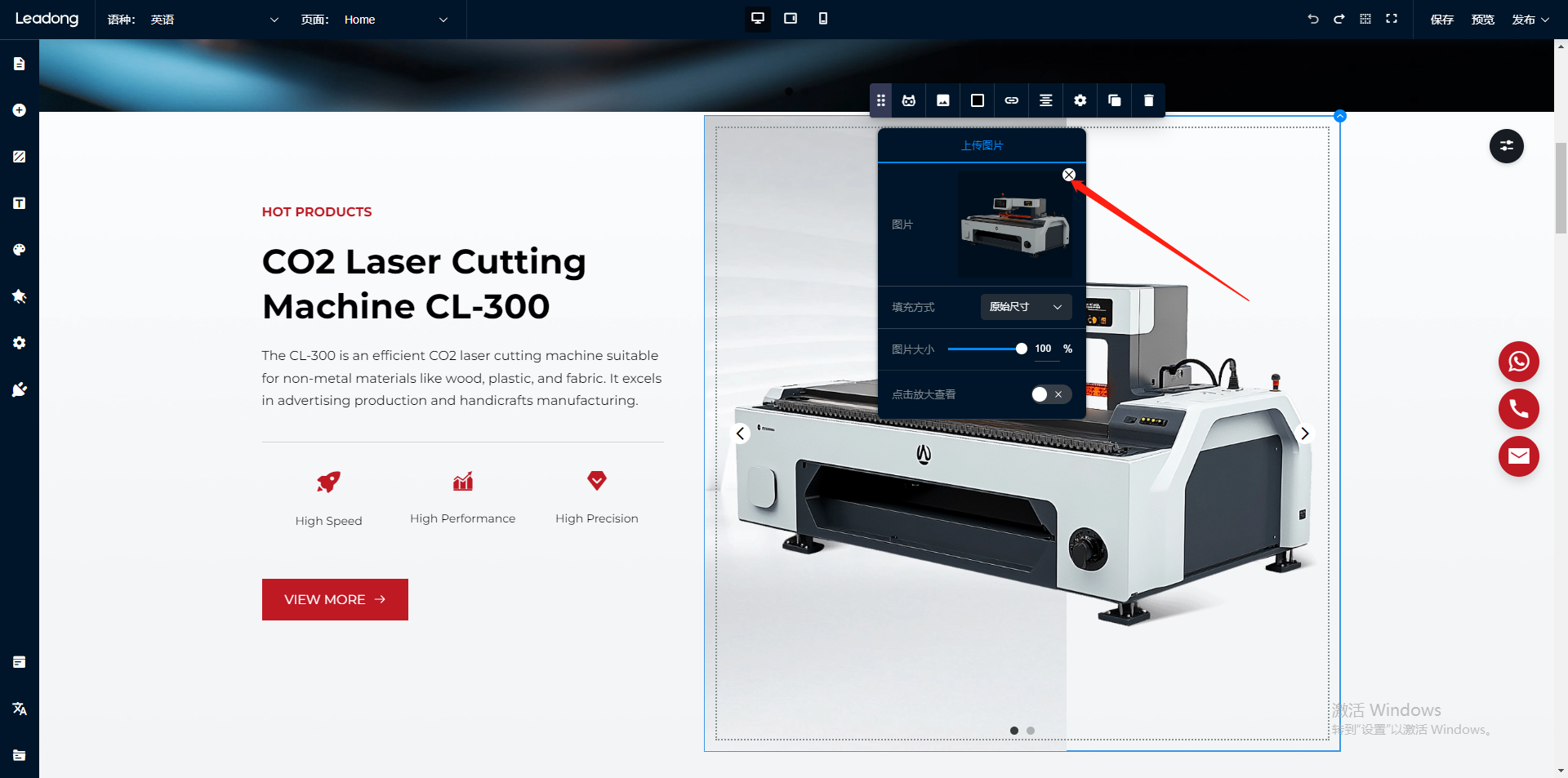The width and height of the screenshot is (1568, 778).
Task: Open the translate icon in left sidebar
Action: [20, 709]
